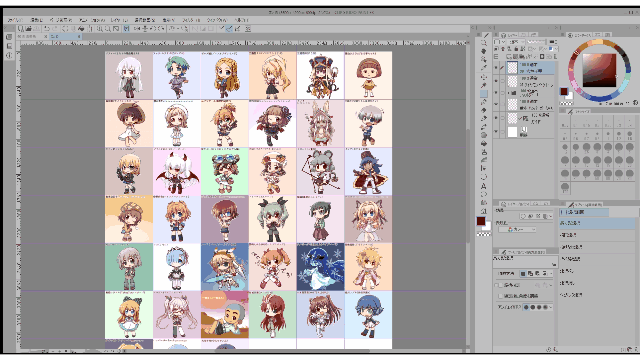
Task: Choose Add to selection creation method icon
Action: pyautogui.click(x=530, y=273)
